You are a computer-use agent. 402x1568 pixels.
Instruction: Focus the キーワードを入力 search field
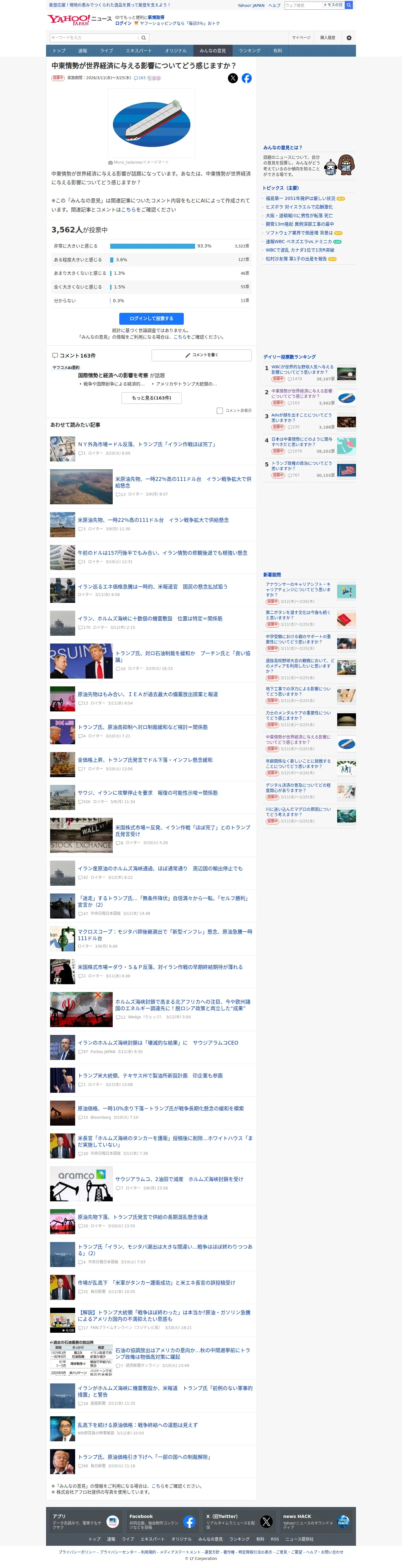(95, 38)
